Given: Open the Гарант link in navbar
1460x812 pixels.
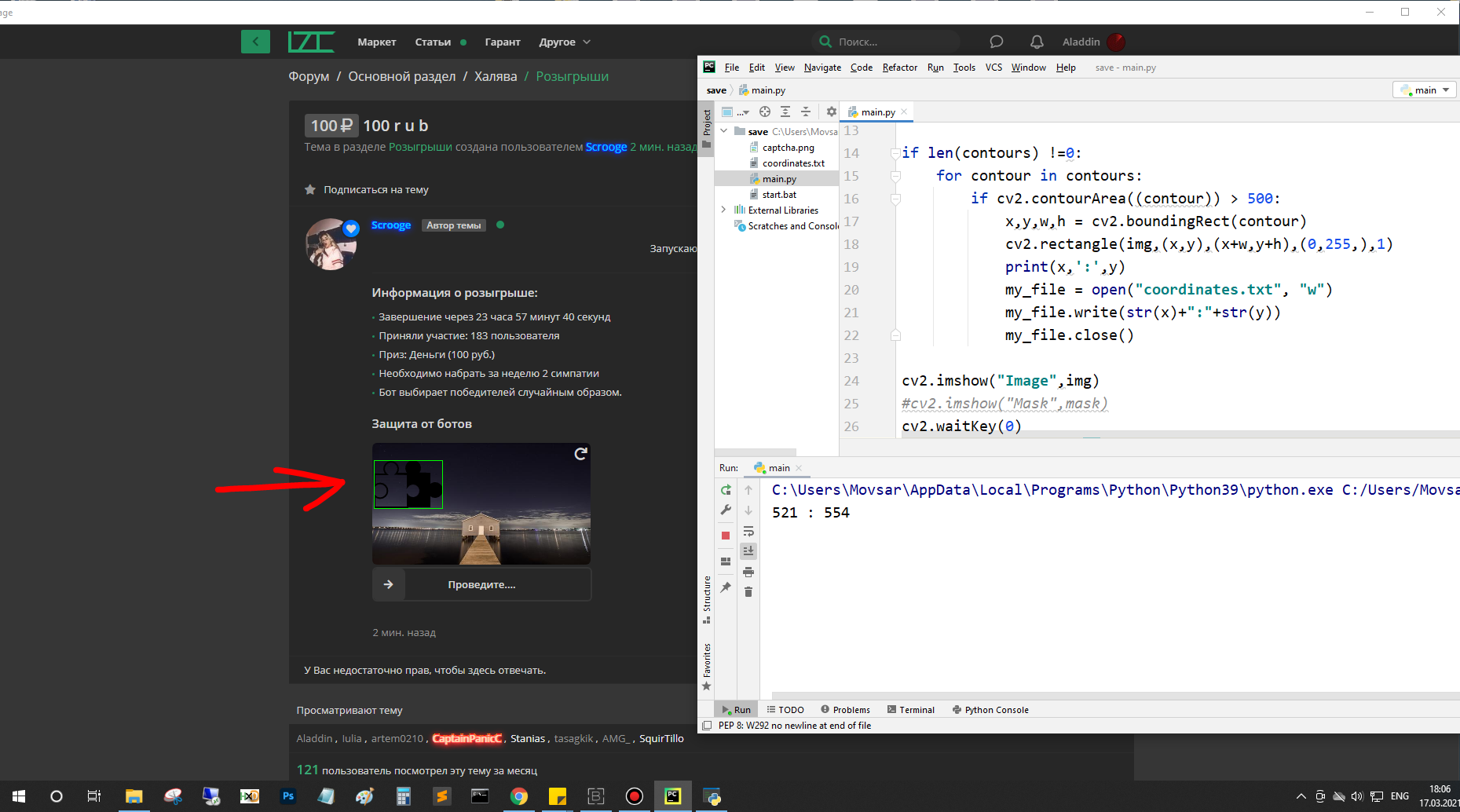Looking at the screenshot, I should point(503,42).
